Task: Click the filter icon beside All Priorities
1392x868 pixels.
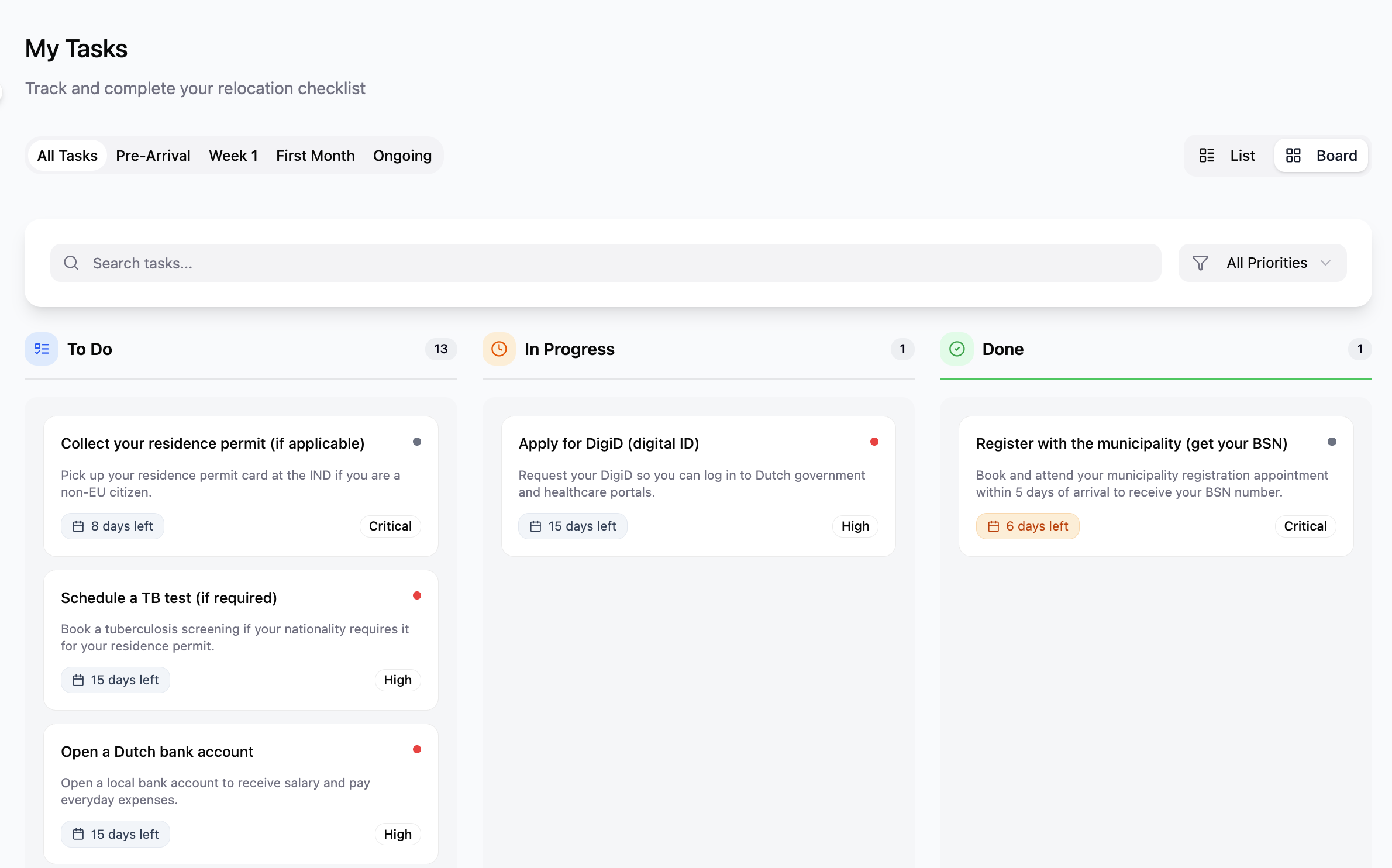Action: [x=1200, y=263]
